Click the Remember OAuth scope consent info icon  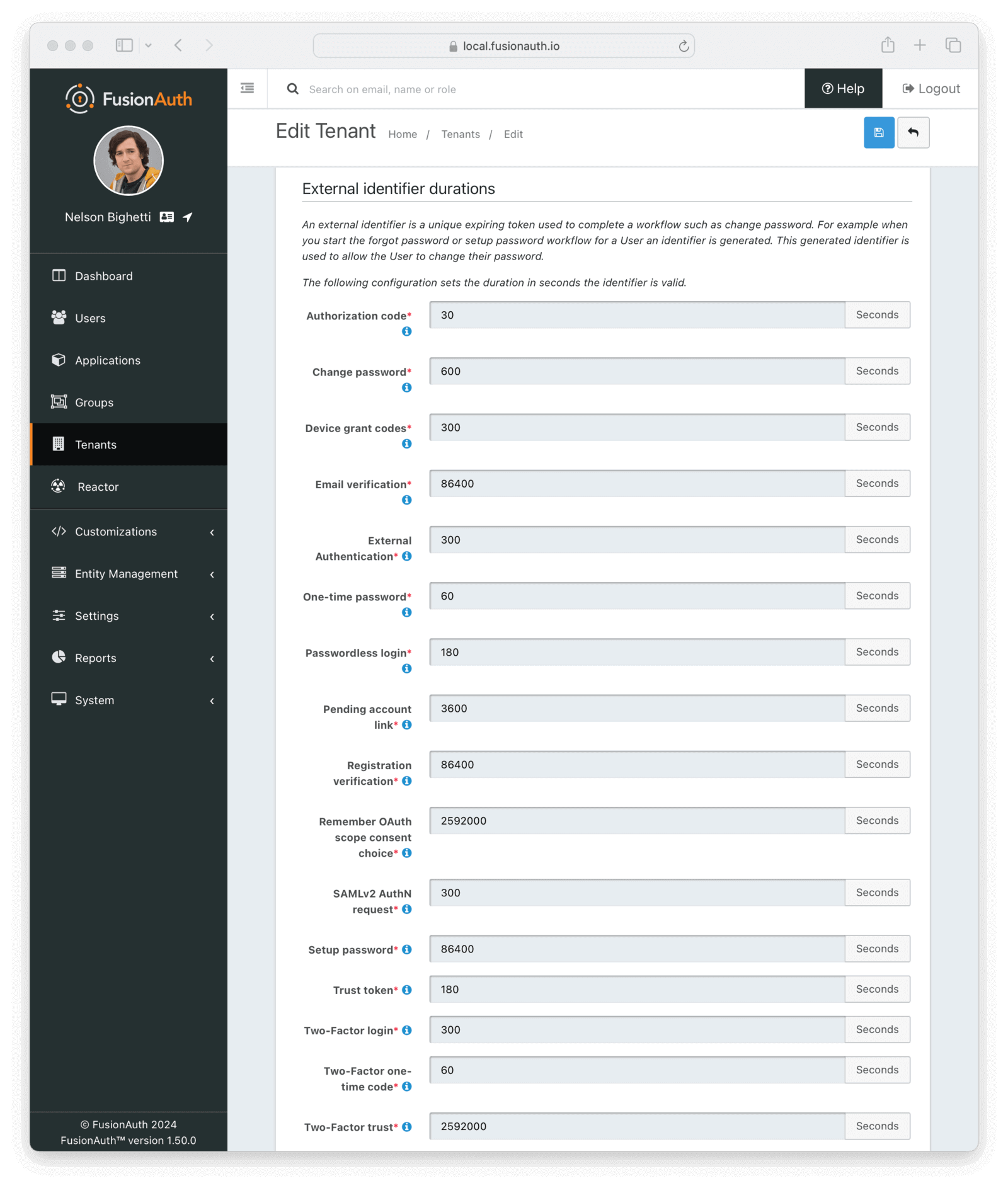coord(407,852)
